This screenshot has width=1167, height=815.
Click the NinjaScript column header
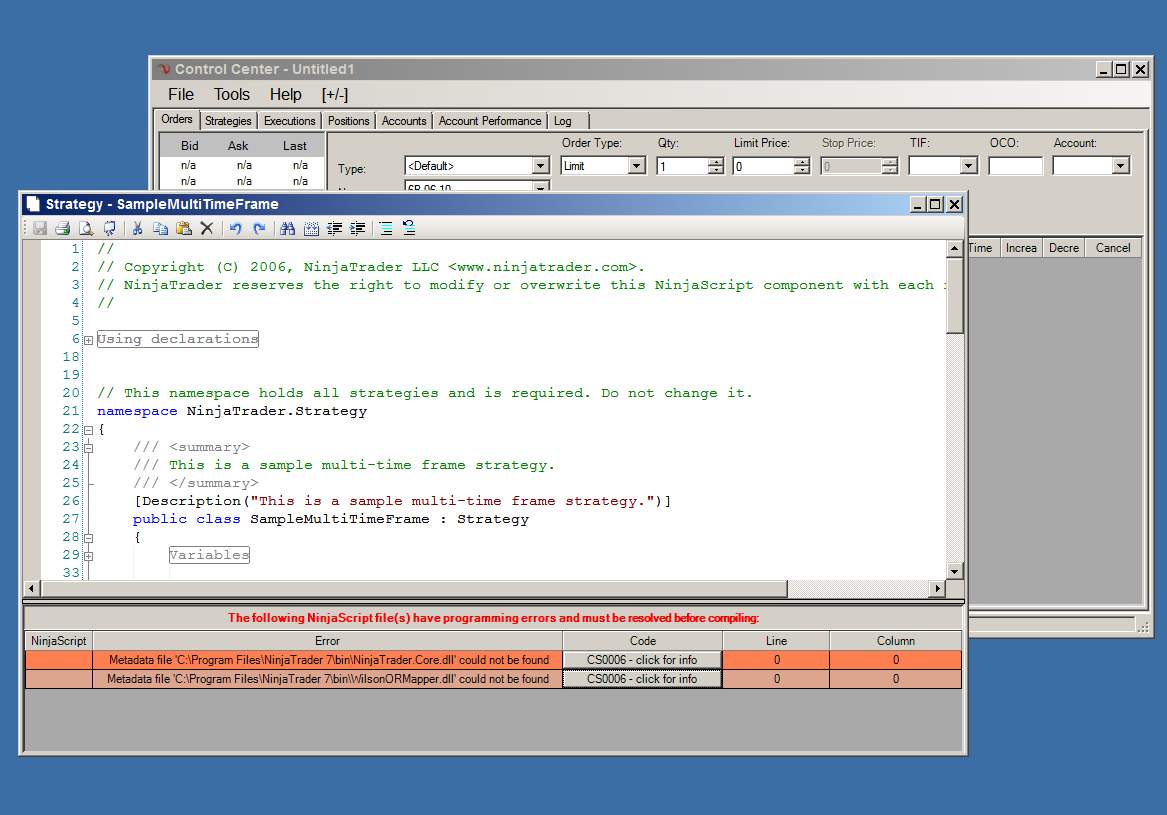point(59,641)
